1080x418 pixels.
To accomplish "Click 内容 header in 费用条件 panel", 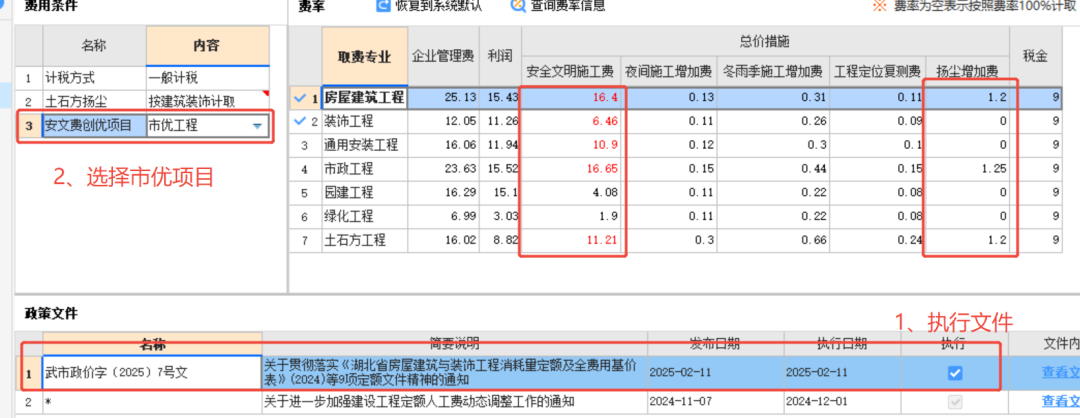I will (207, 46).
